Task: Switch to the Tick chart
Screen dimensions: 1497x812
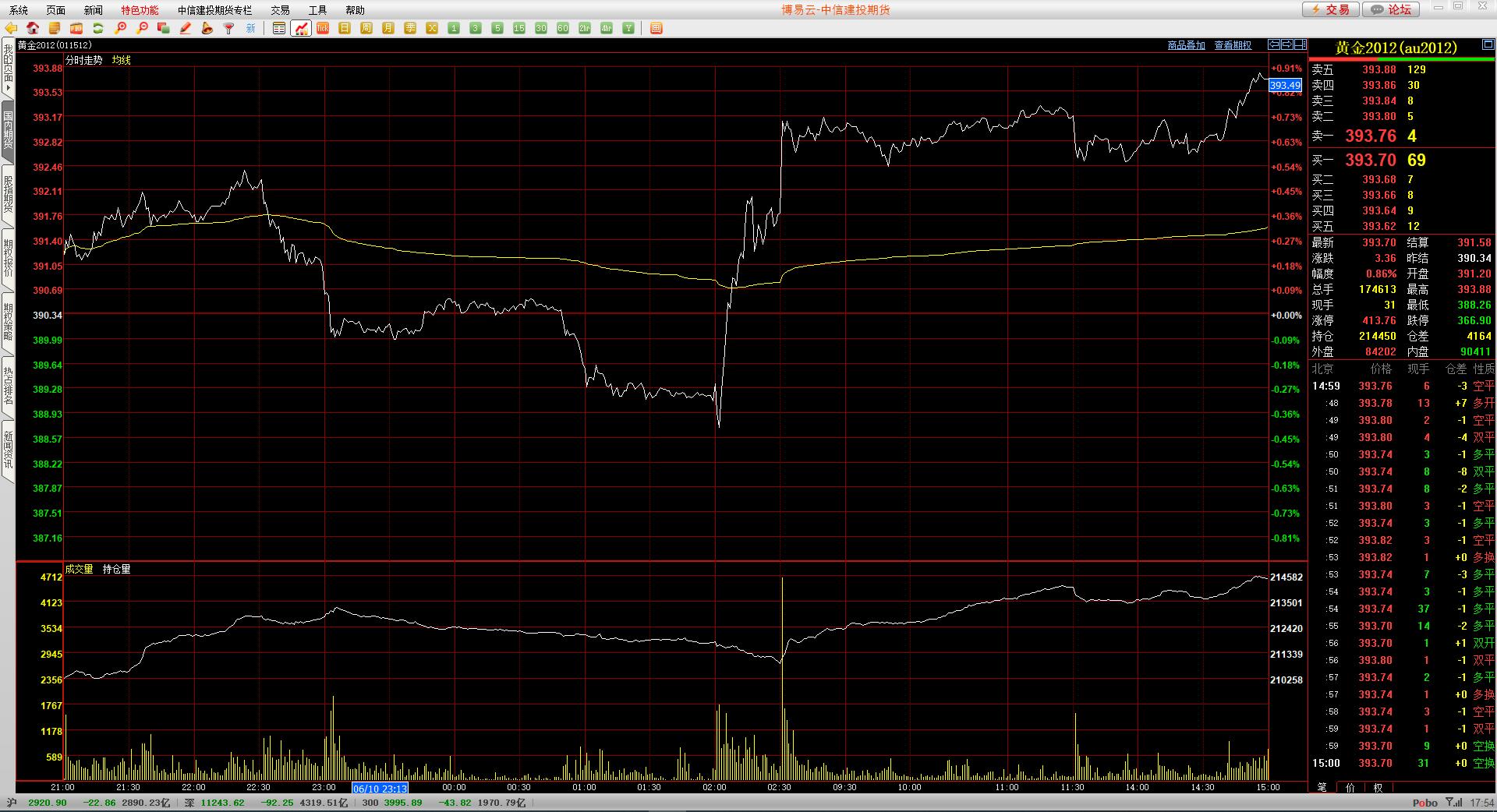Action: coord(323,28)
